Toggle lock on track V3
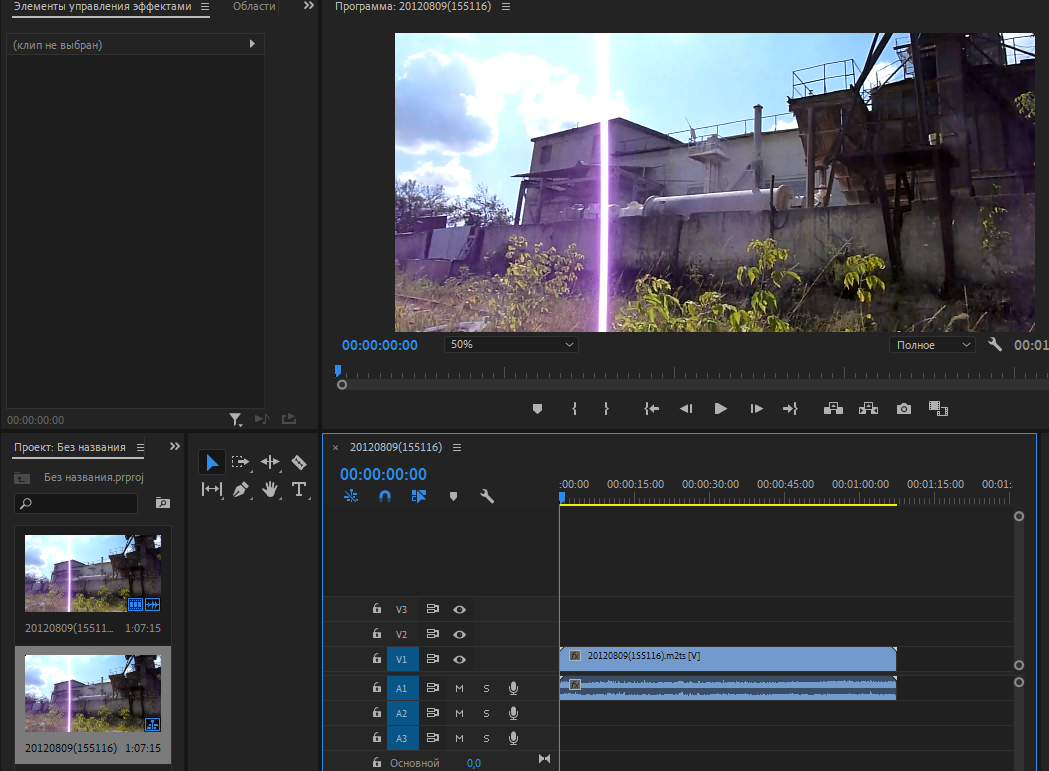The image size is (1049, 771). click(377, 608)
